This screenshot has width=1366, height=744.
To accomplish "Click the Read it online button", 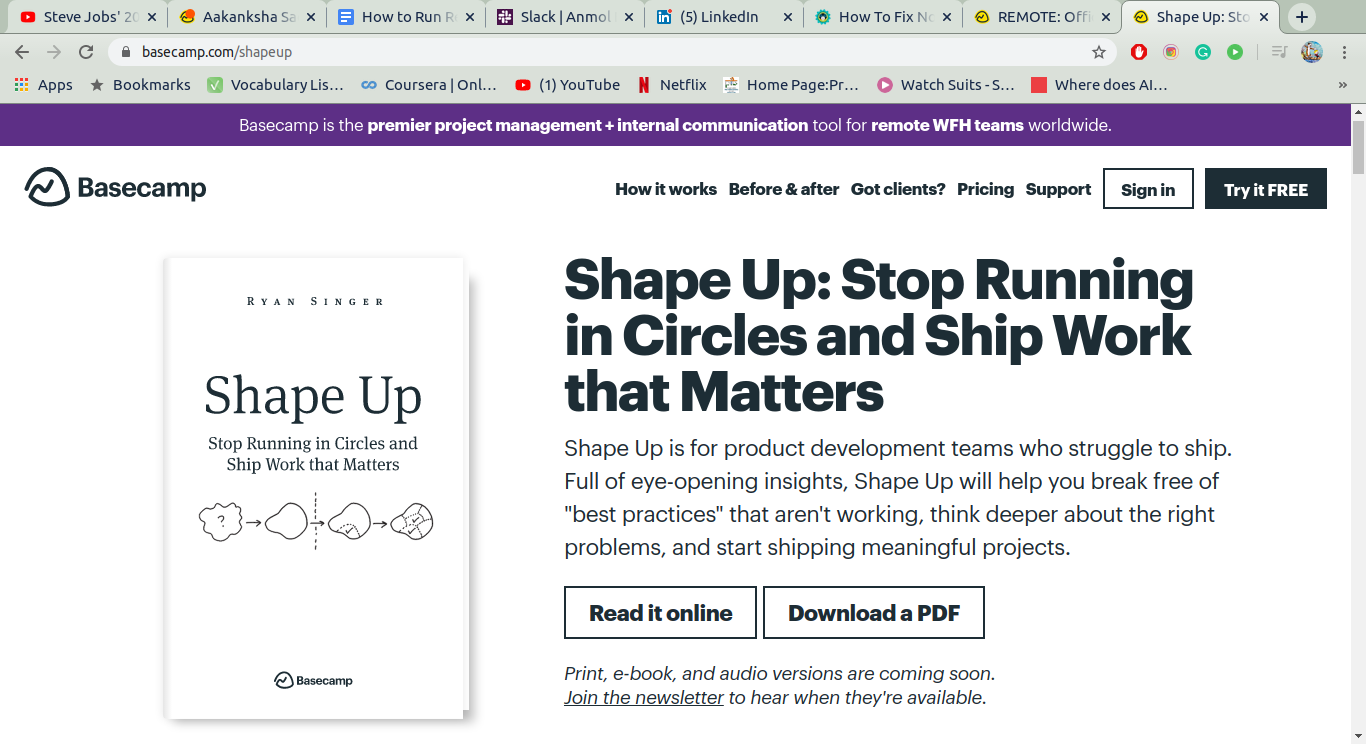I will point(660,613).
